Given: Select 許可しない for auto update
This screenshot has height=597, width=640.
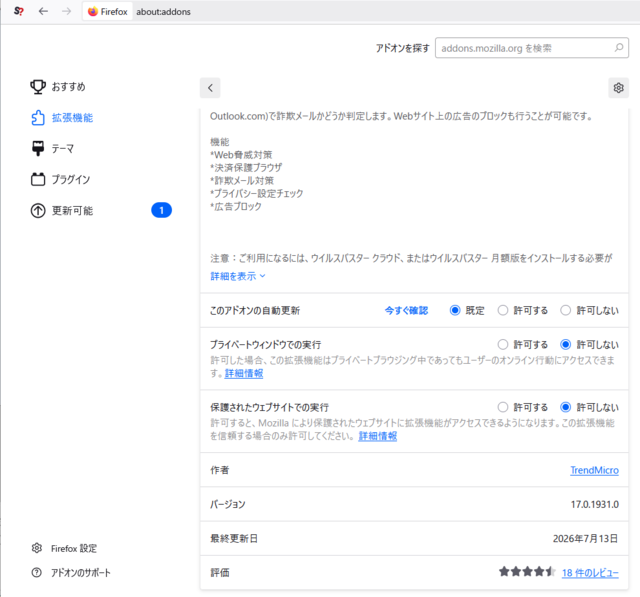Looking at the screenshot, I should 565,311.
